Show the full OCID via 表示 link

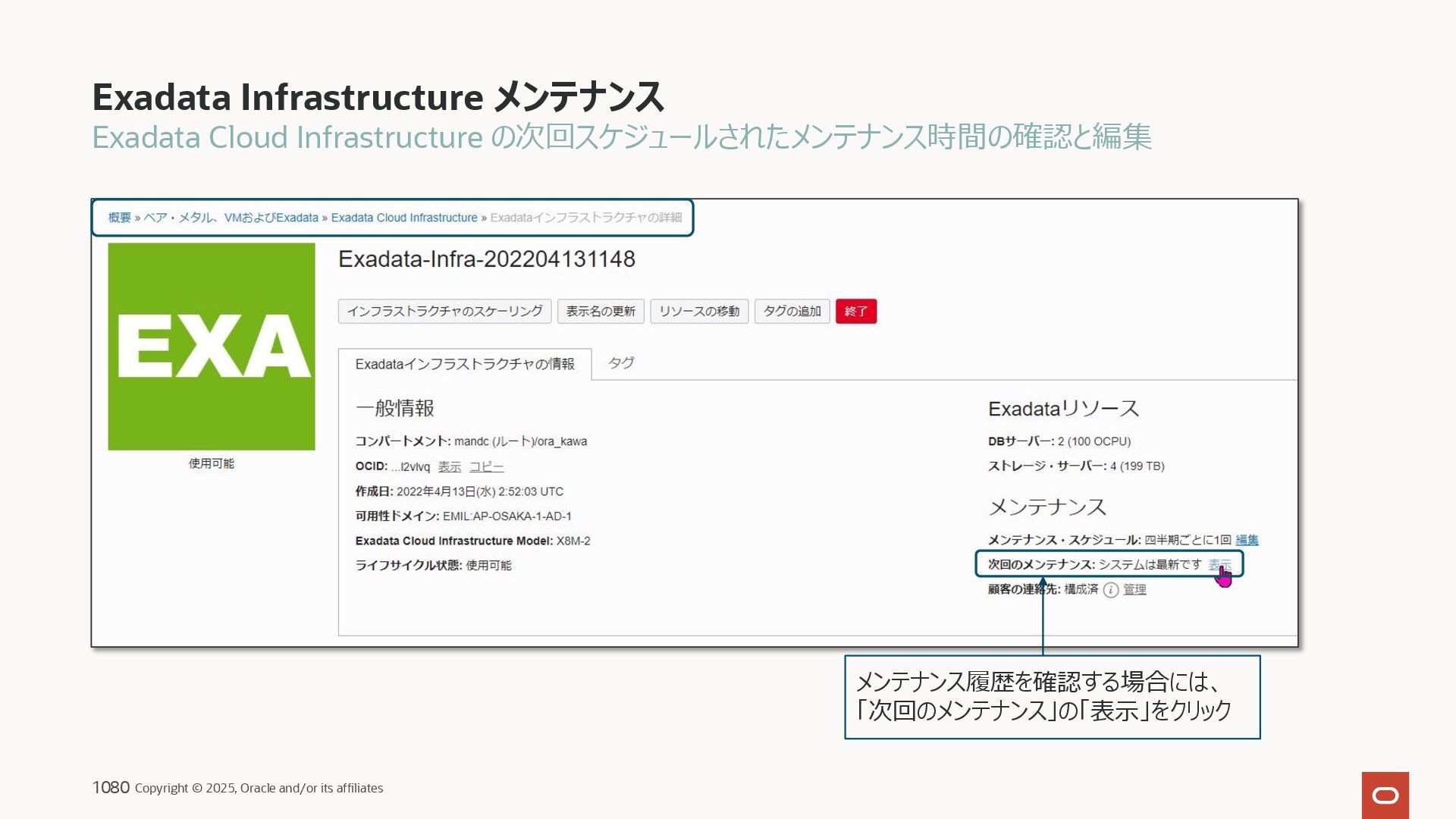point(449,467)
